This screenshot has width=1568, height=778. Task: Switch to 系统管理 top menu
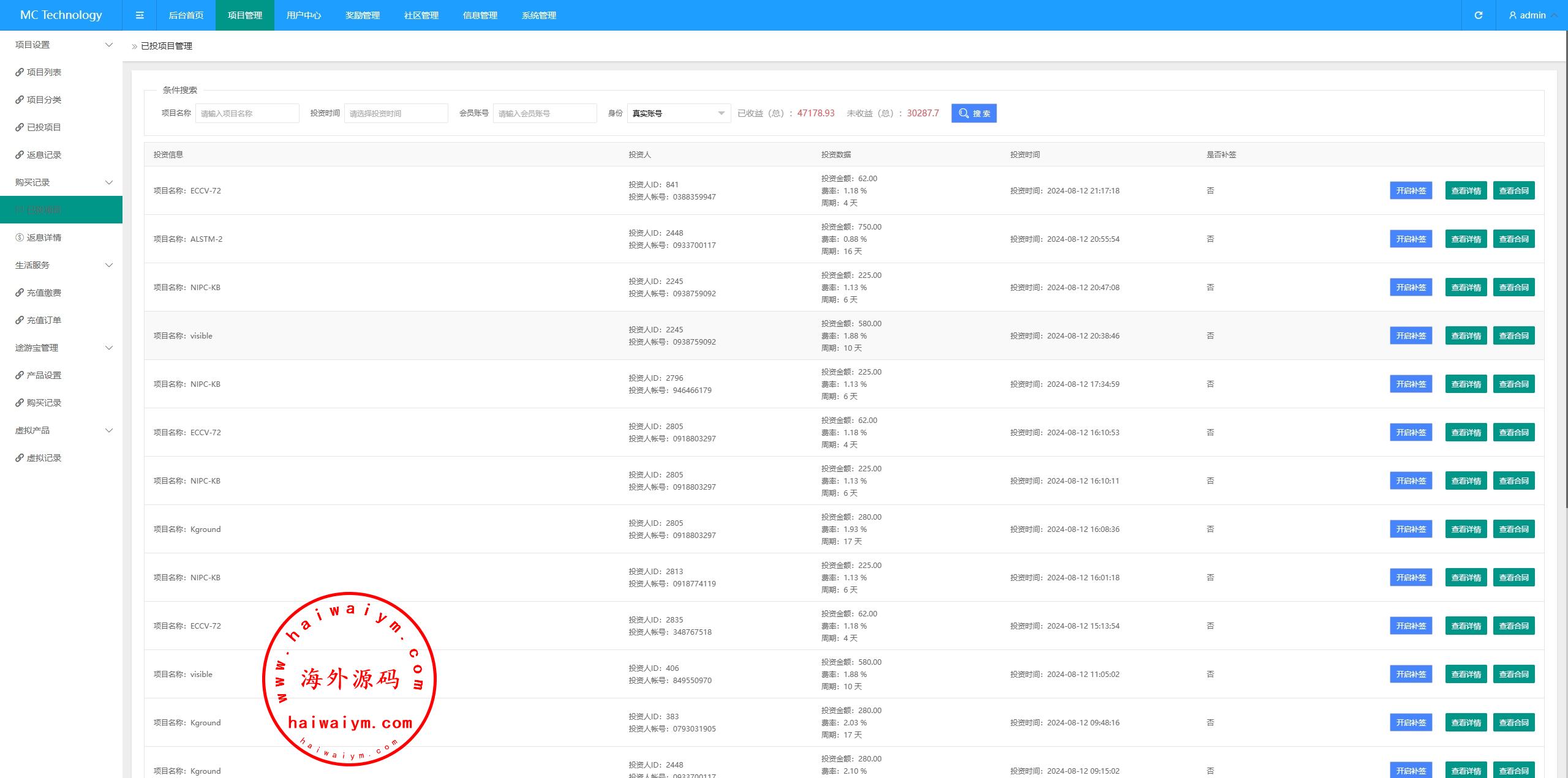(x=538, y=15)
